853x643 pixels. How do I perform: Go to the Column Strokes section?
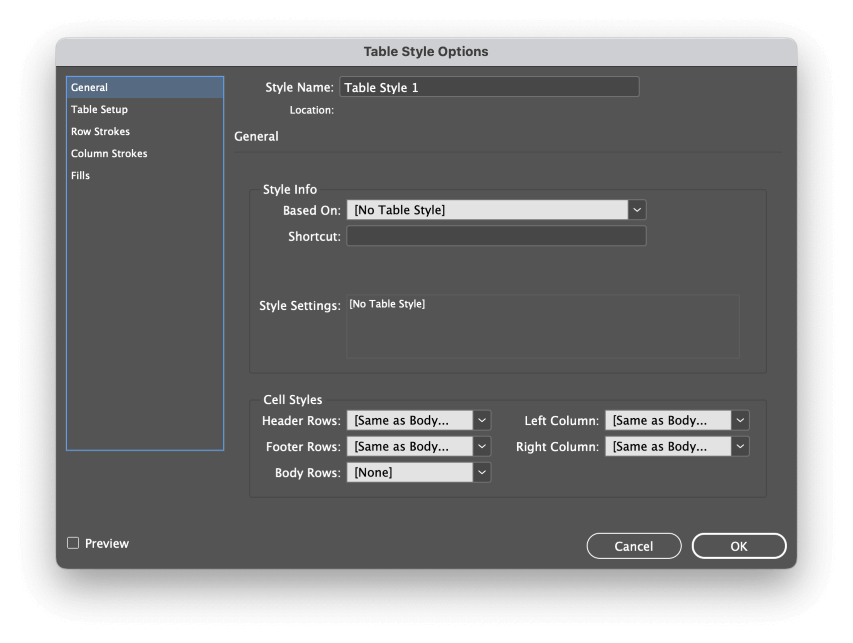pyautogui.click(x=109, y=154)
